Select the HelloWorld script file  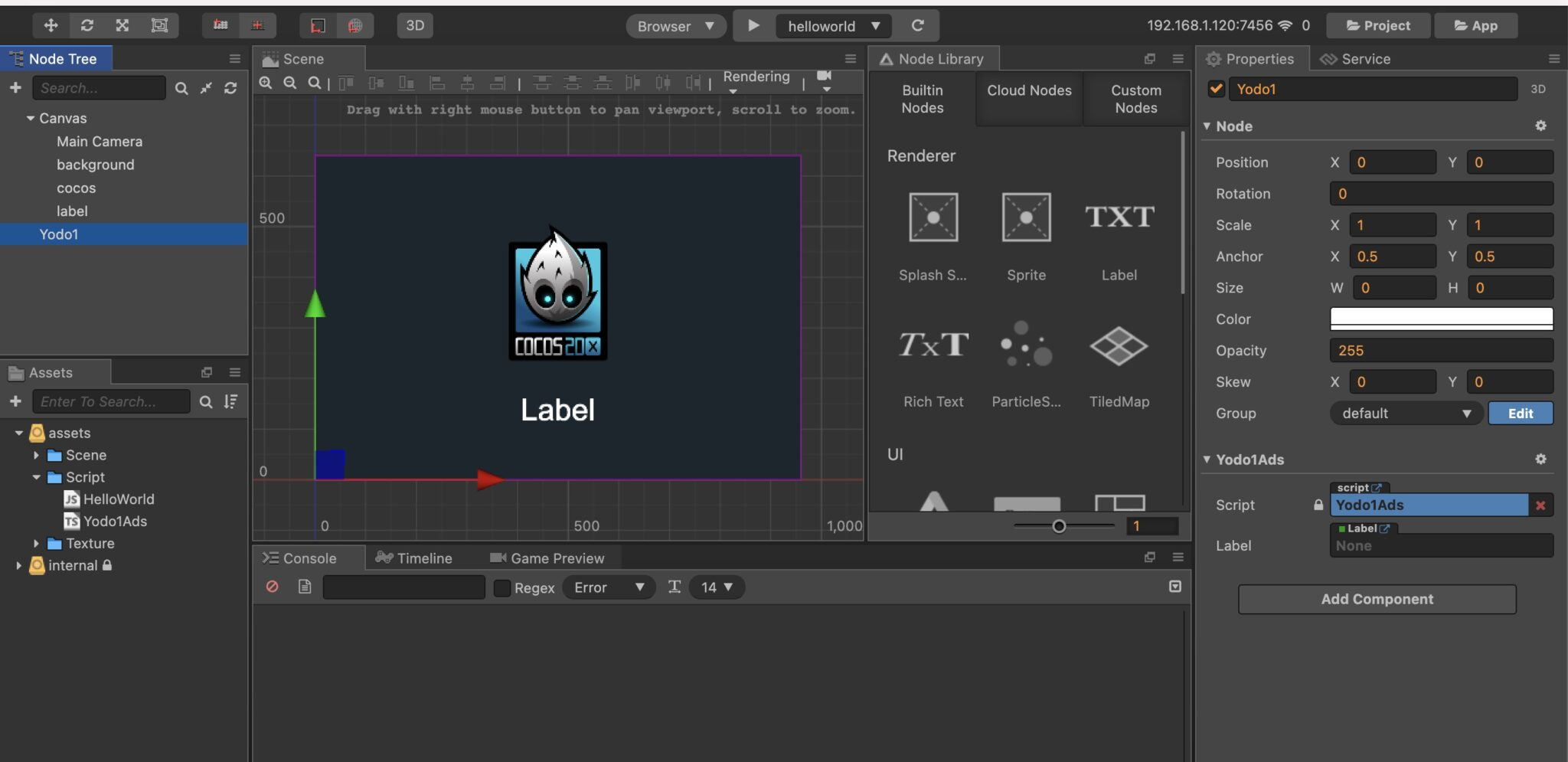coord(119,499)
